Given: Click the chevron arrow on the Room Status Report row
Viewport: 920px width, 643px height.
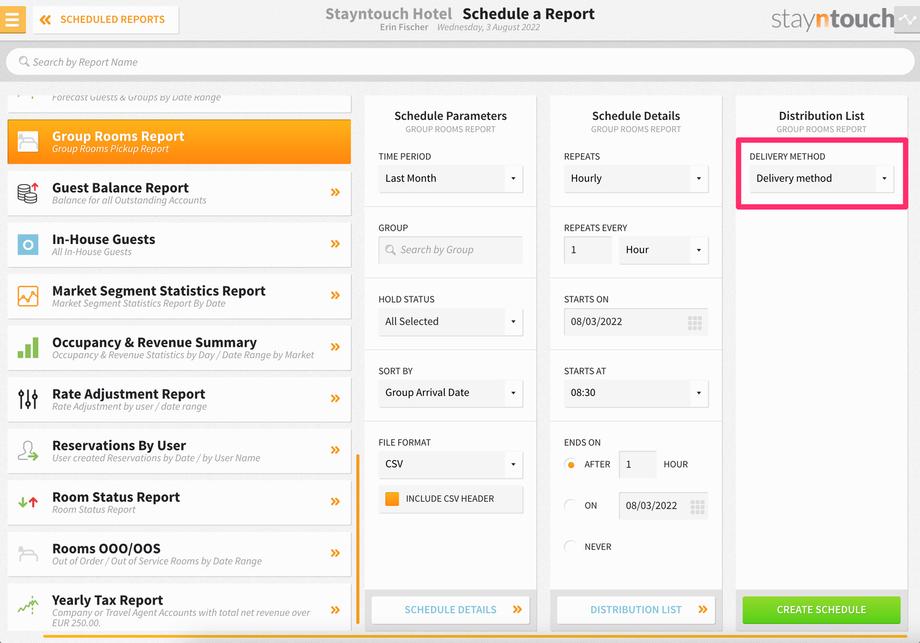Looking at the screenshot, I should click(335, 502).
